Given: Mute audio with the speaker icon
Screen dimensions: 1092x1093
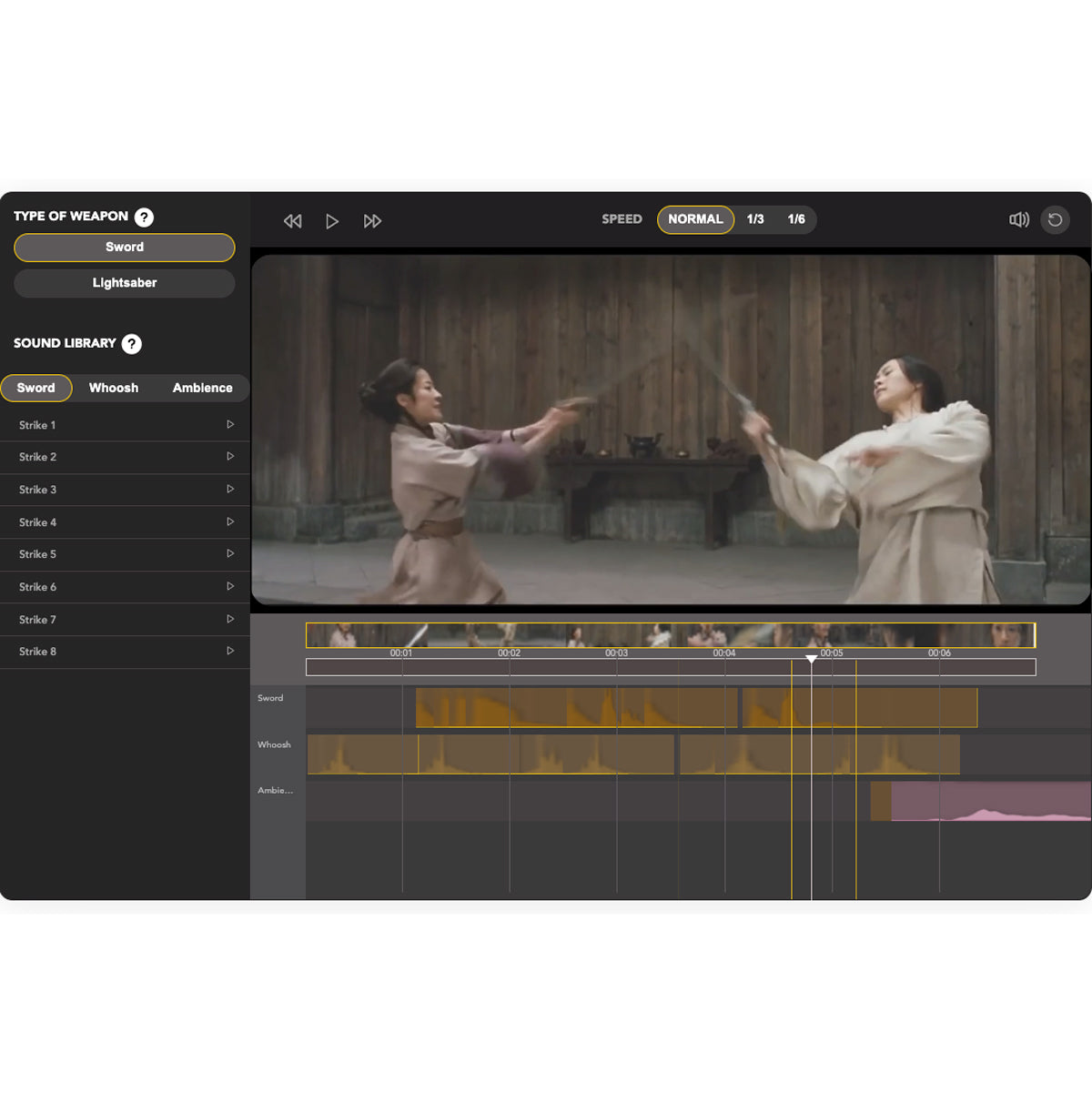Looking at the screenshot, I should [1018, 219].
